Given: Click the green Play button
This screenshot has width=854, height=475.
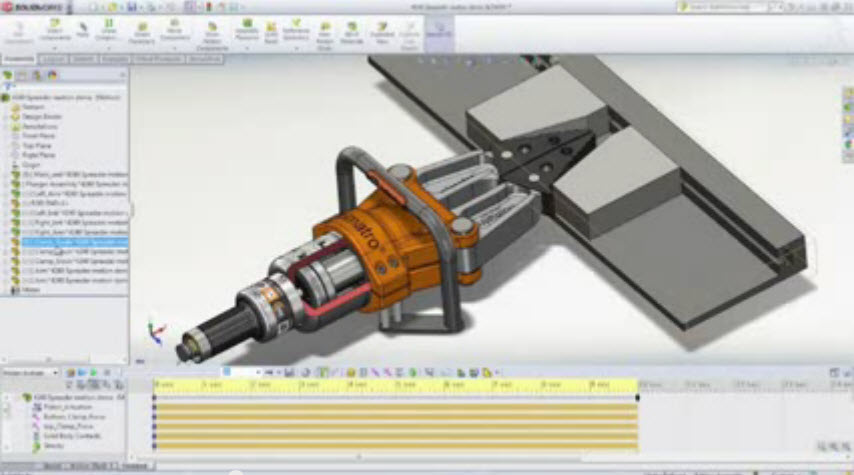Looking at the screenshot, I should click(94, 373).
